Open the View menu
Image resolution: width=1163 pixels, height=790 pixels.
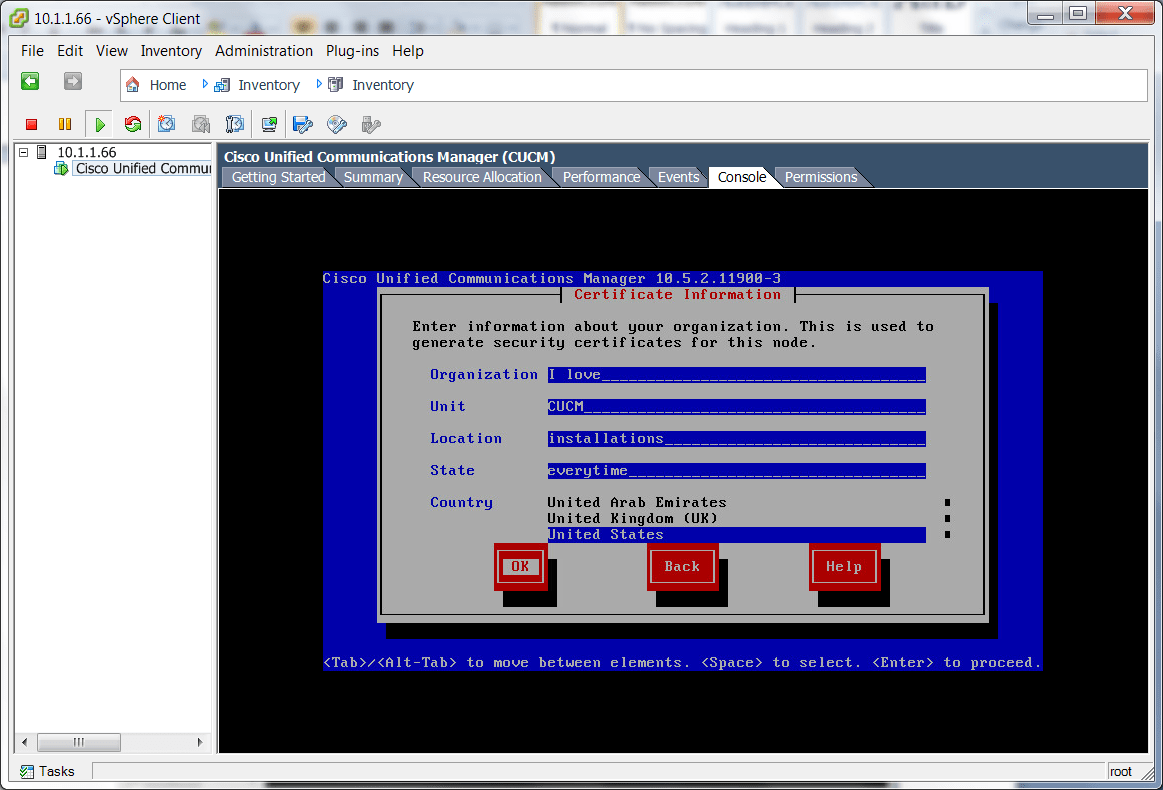pyautogui.click(x=112, y=51)
